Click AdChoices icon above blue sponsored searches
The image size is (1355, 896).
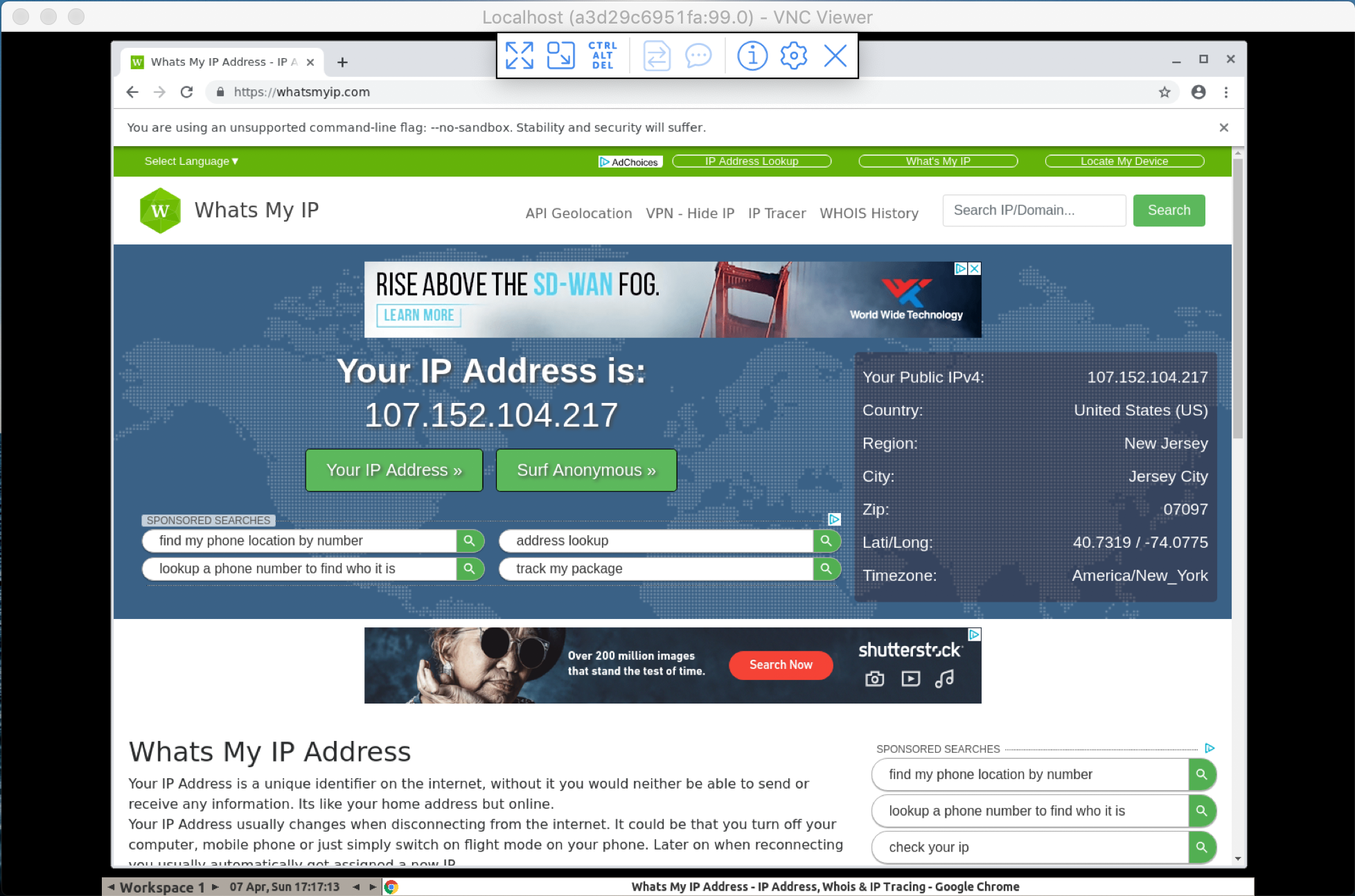click(834, 519)
